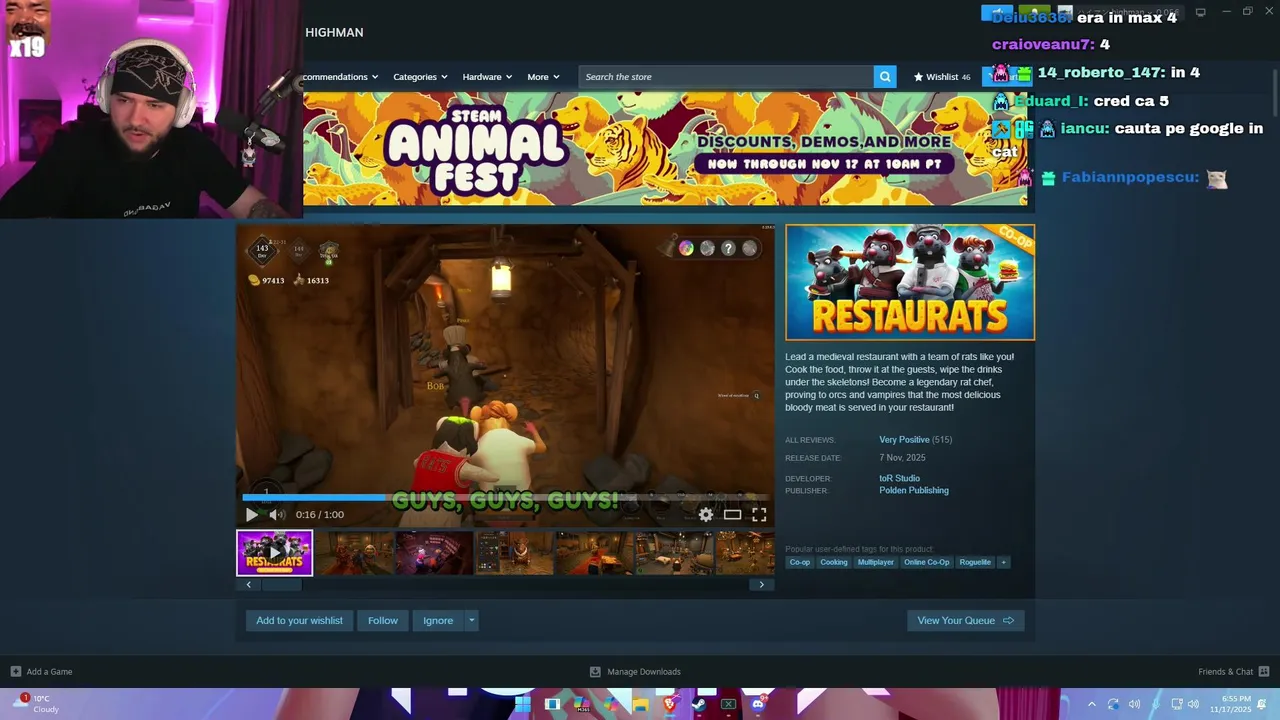Viewport: 1280px width, 720px height.
Task: Mute the trailer volume speaker icon
Action: pos(276,514)
